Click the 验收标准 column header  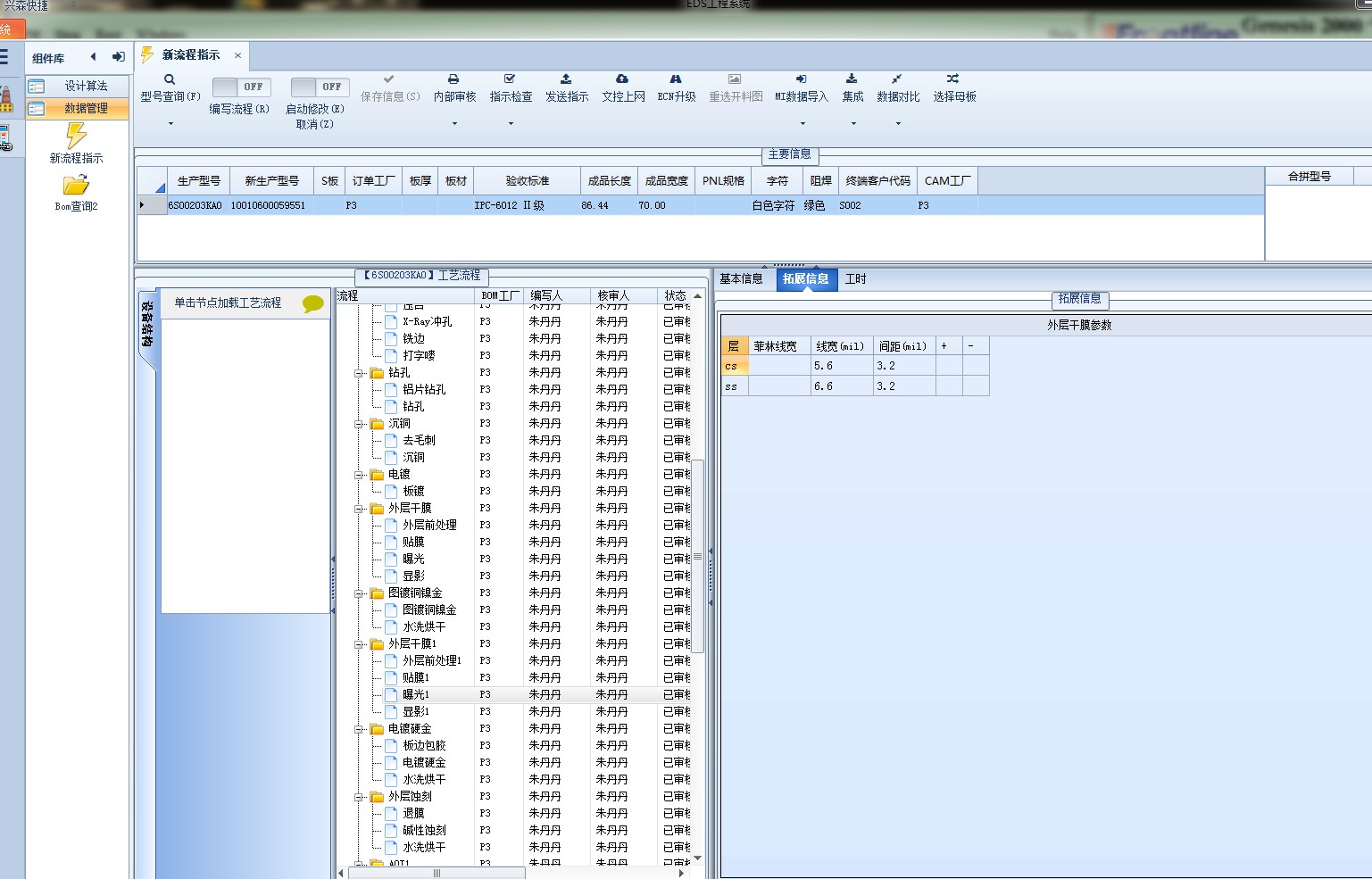click(527, 181)
